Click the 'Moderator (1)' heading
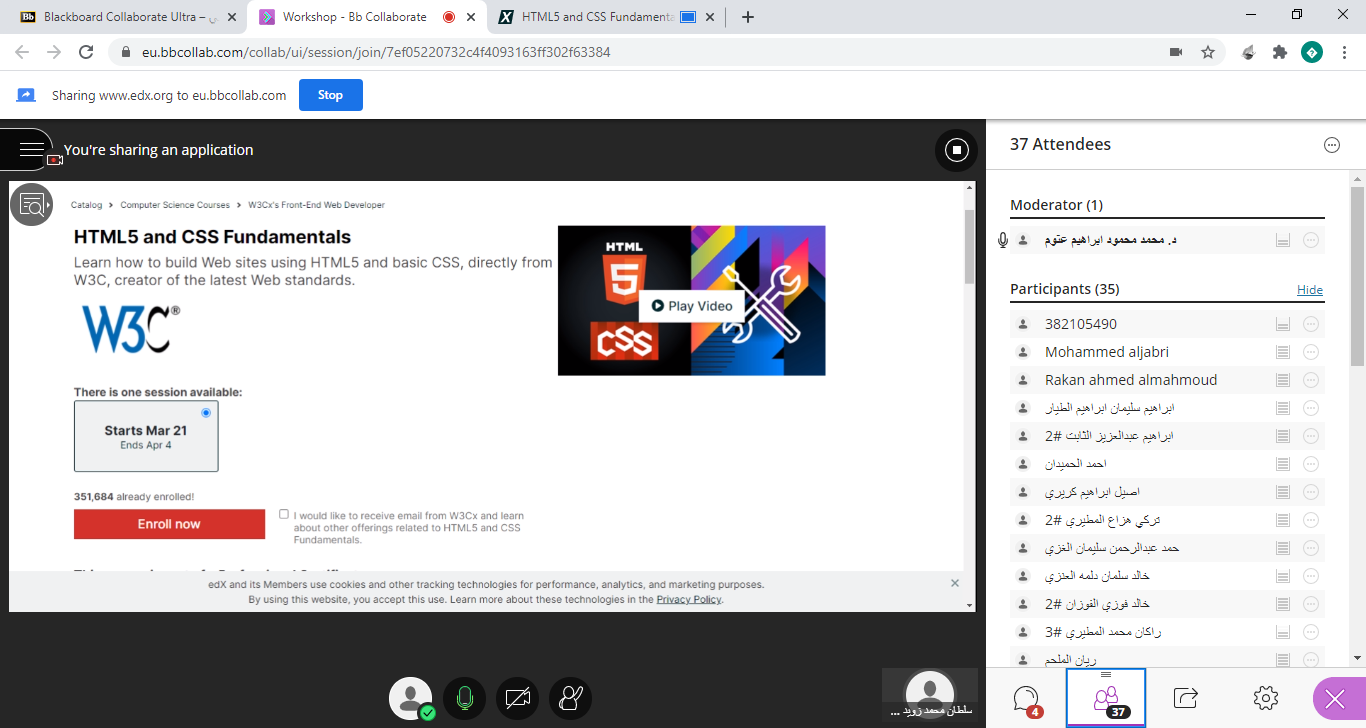 tap(1056, 205)
